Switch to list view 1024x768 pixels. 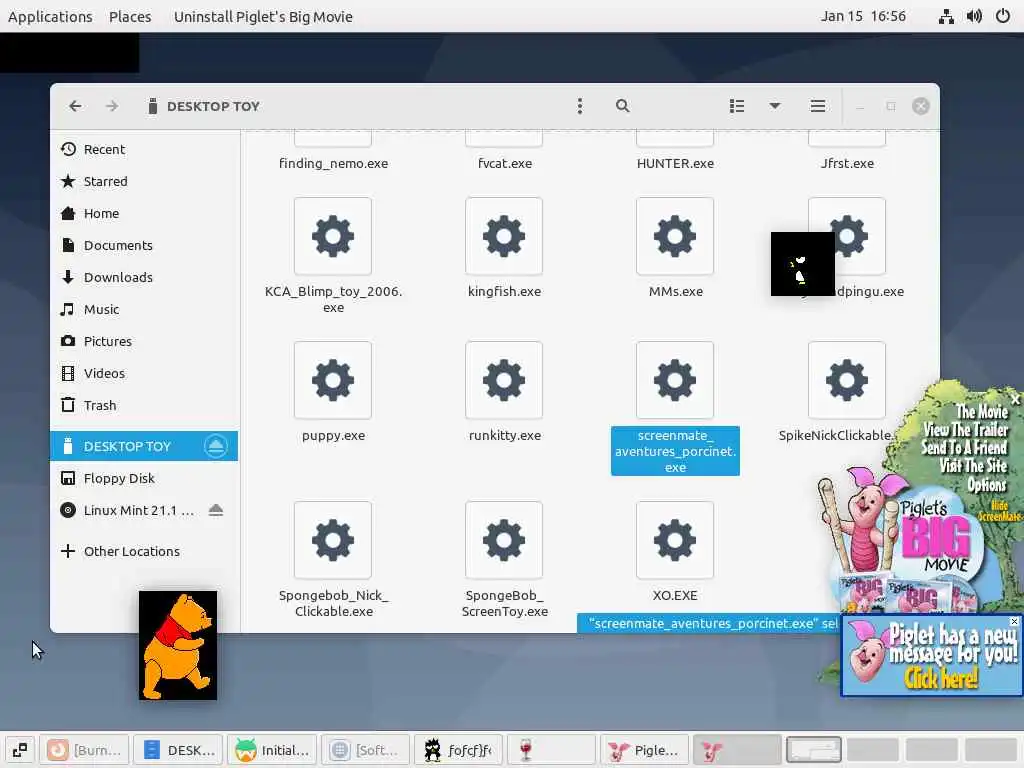[x=737, y=106]
